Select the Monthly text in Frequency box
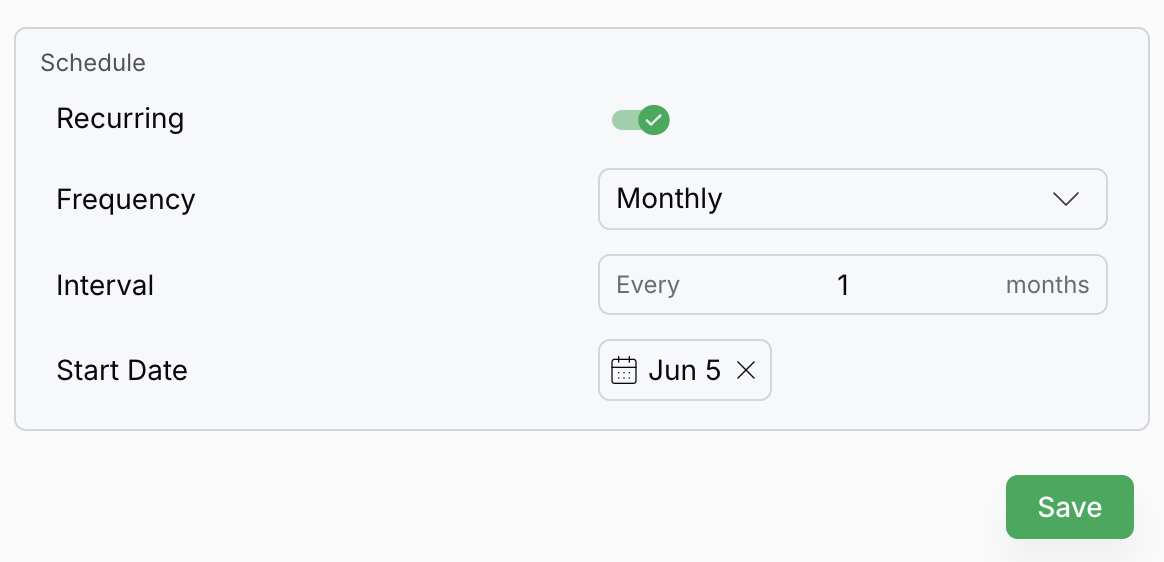Screen dimensions: 1164x562 click(669, 199)
